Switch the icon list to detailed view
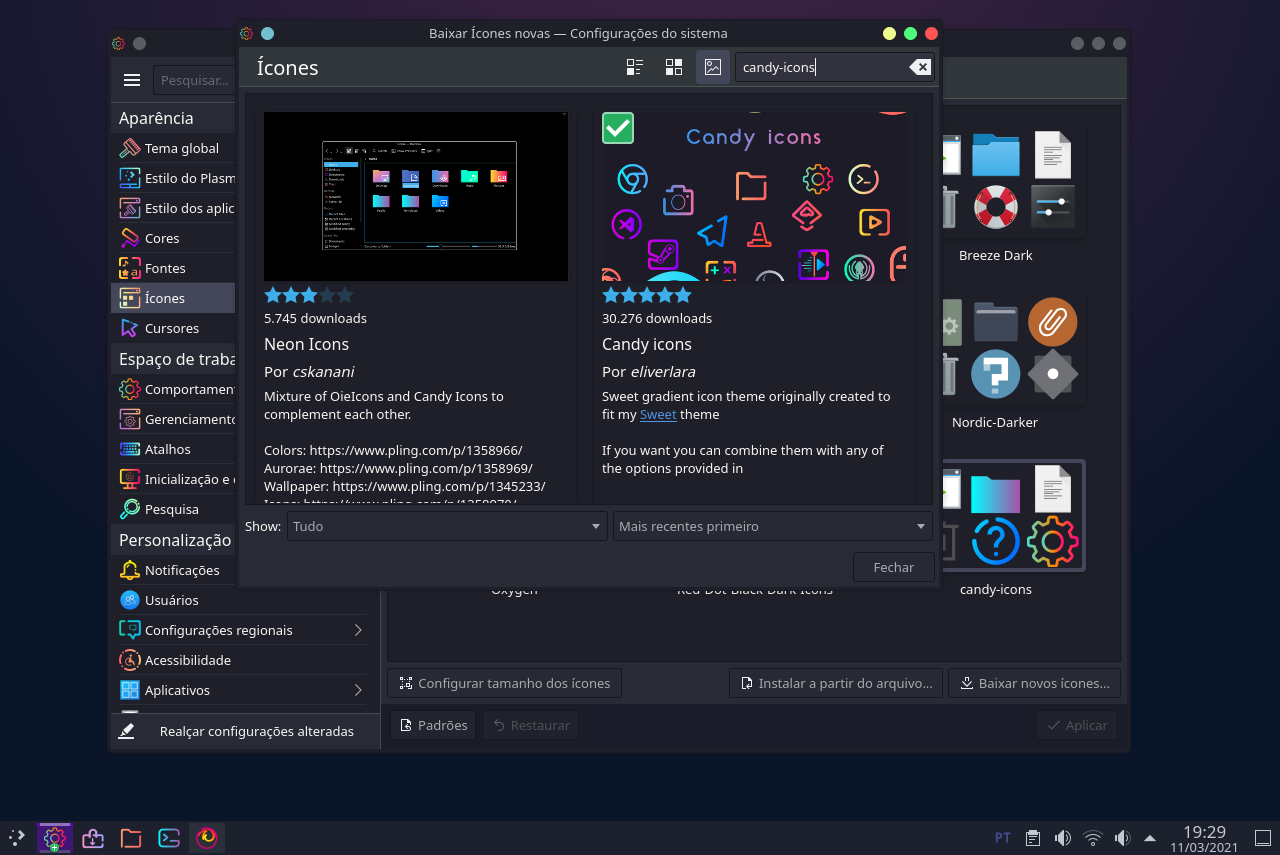This screenshot has height=855, width=1280. [x=634, y=66]
